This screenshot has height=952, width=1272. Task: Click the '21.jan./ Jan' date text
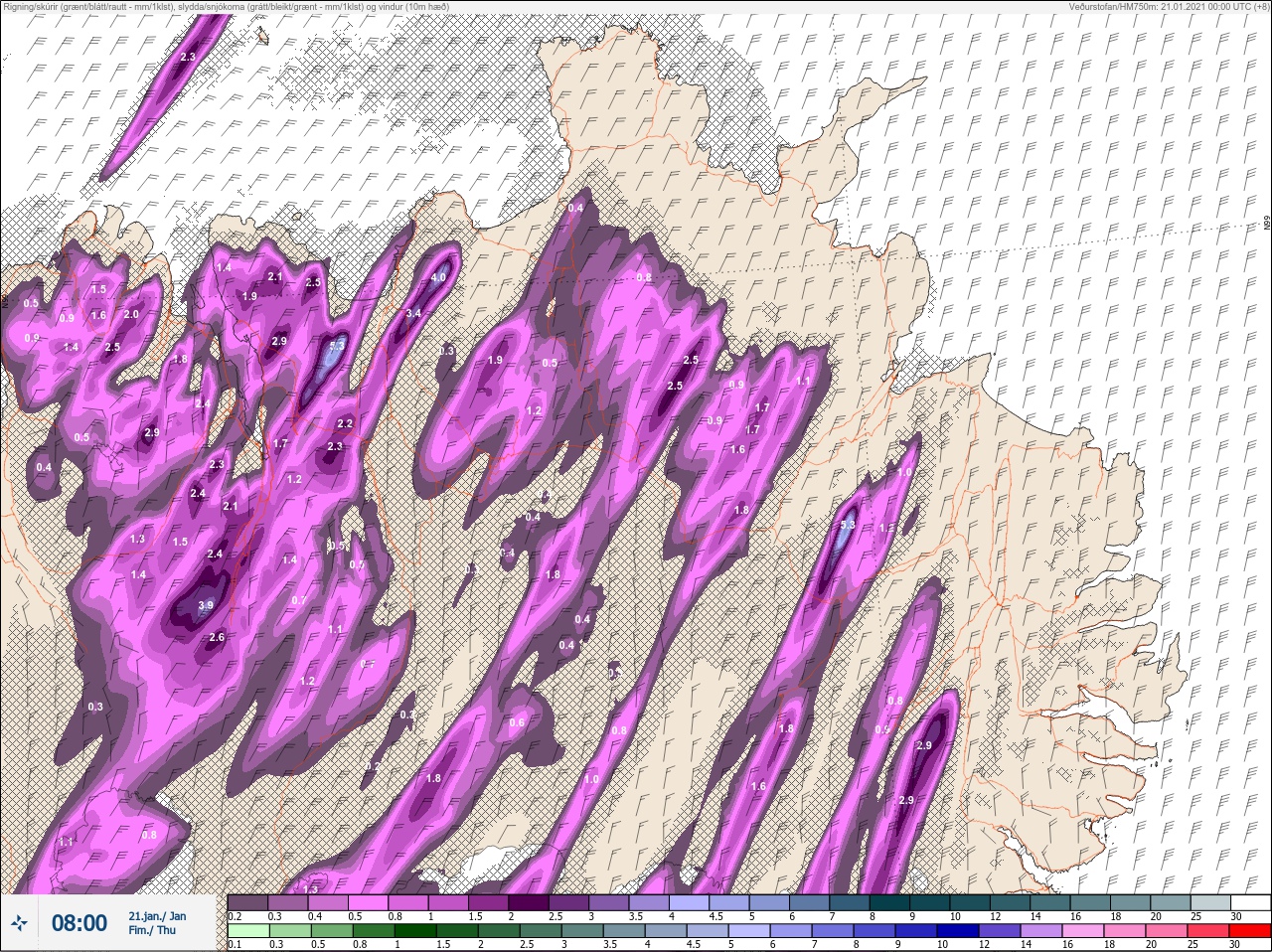(157, 915)
